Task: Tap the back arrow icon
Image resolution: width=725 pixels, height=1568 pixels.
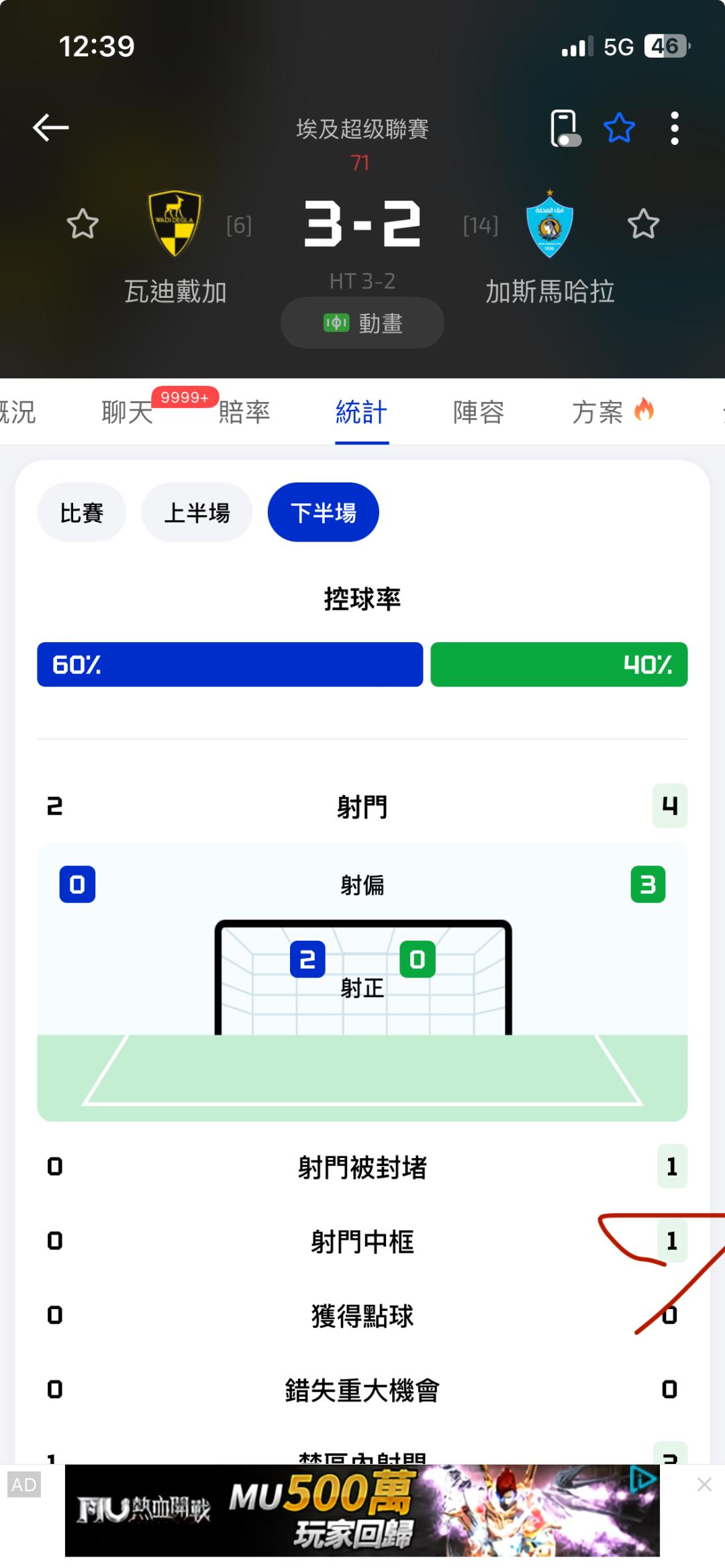Action: 51,127
